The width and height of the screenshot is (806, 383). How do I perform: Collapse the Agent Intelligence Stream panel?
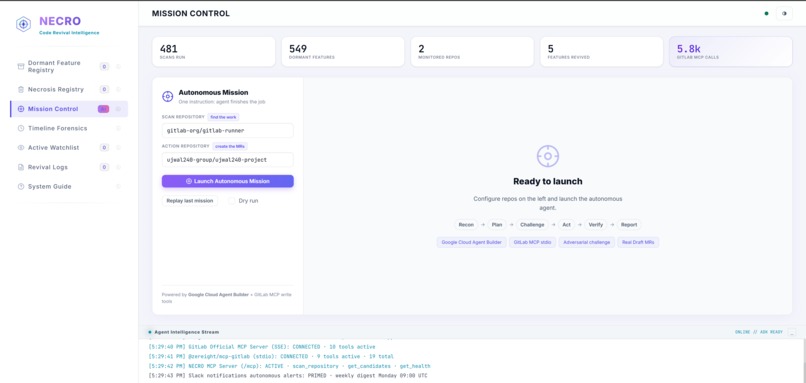point(792,333)
